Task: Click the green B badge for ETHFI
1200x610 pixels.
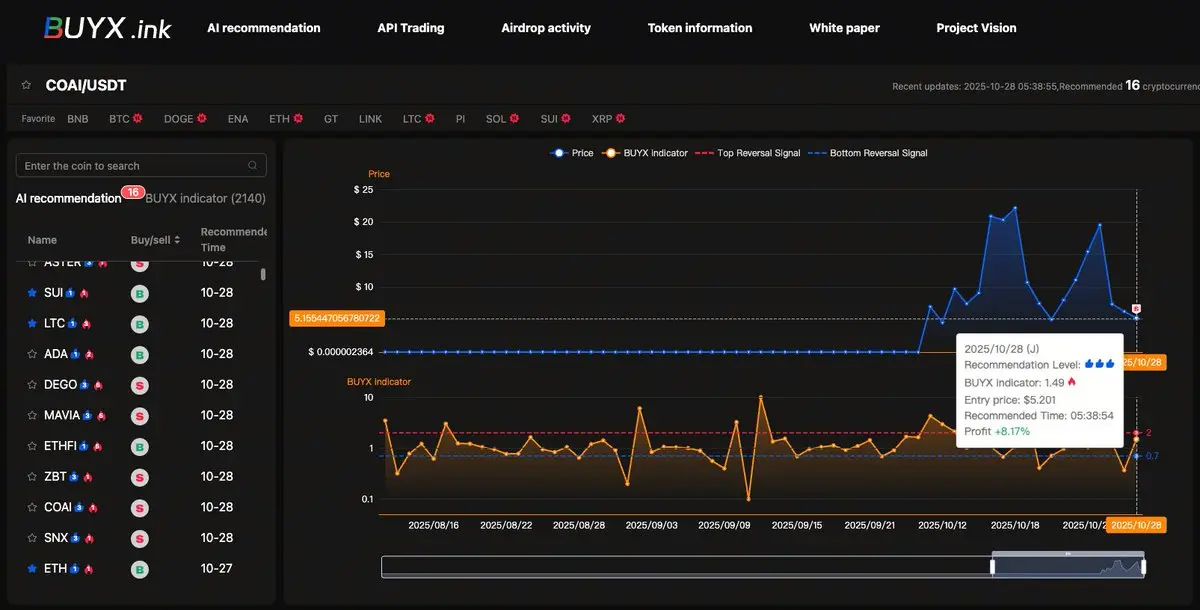Action: 140,446
